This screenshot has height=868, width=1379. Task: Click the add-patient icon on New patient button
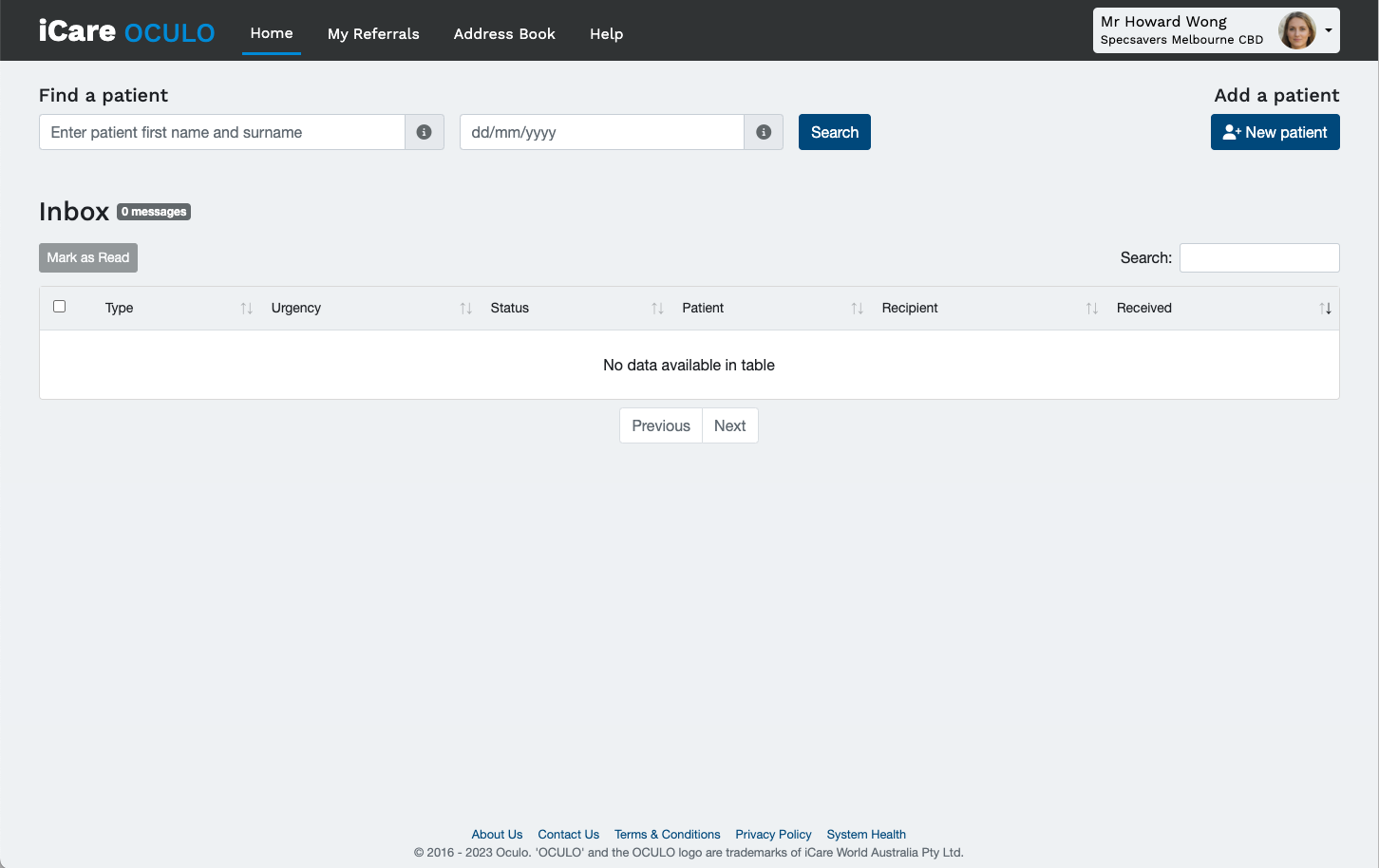tap(1231, 132)
